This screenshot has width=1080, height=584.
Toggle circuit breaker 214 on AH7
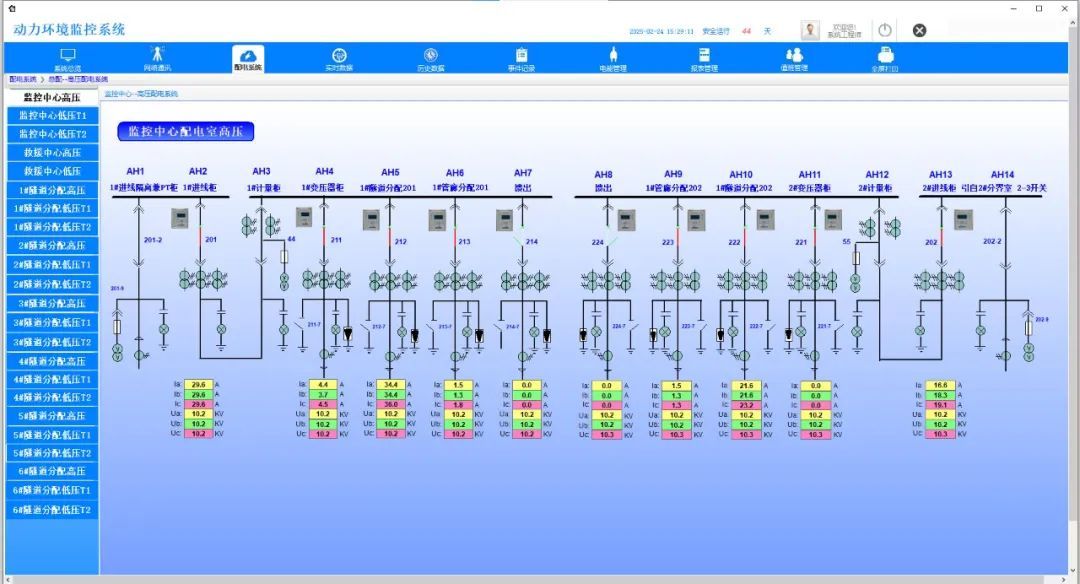pos(520,241)
